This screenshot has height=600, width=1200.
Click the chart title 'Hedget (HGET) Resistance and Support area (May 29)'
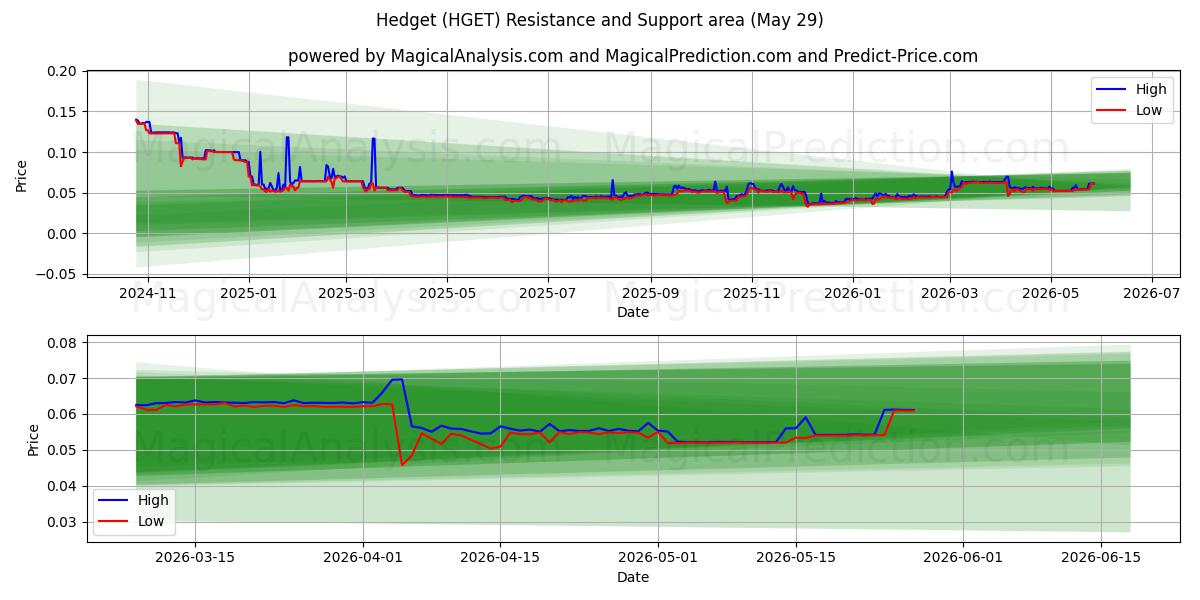coord(600,20)
